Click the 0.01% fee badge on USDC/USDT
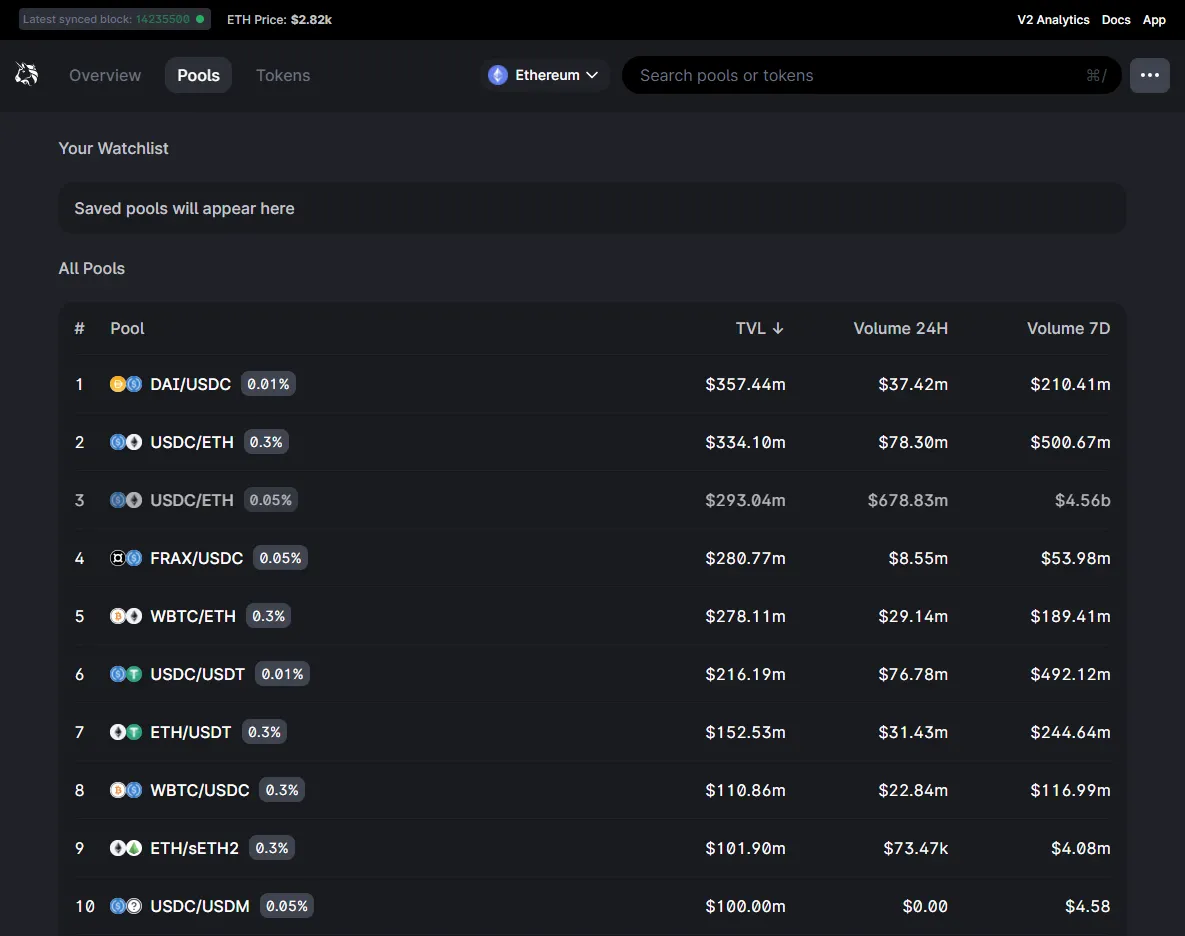Image resolution: width=1185 pixels, height=936 pixels. tap(282, 674)
